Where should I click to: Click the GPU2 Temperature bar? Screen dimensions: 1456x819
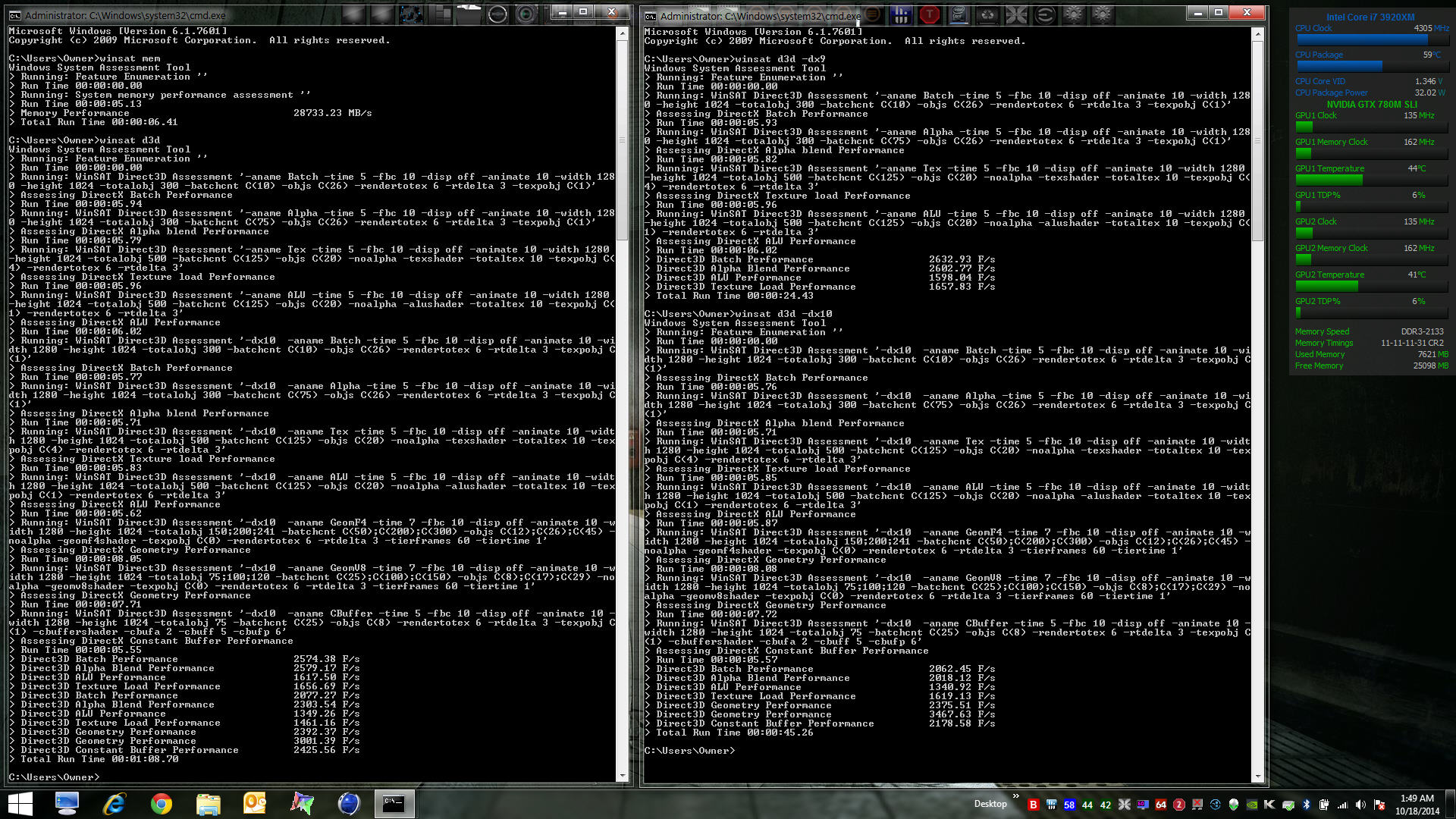point(1372,286)
